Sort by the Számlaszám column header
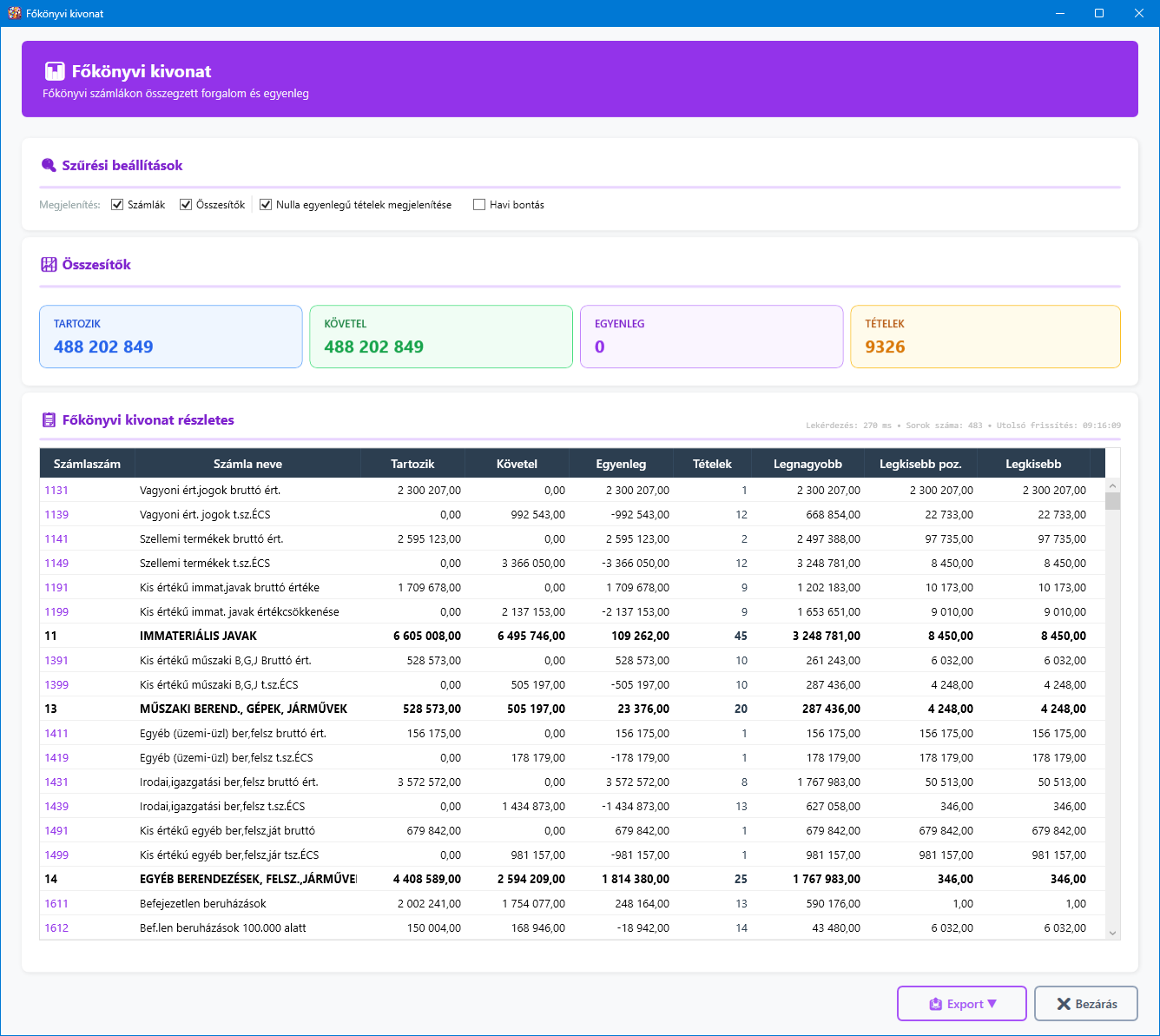Image resolution: width=1160 pixels, height=1036 pixels. click(87, 464)
